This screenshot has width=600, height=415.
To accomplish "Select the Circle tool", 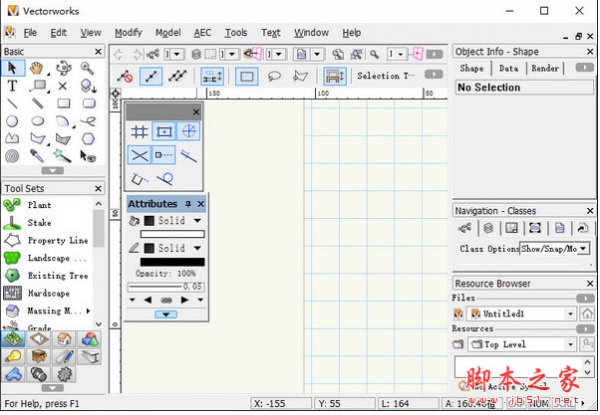I will (12, 121).
